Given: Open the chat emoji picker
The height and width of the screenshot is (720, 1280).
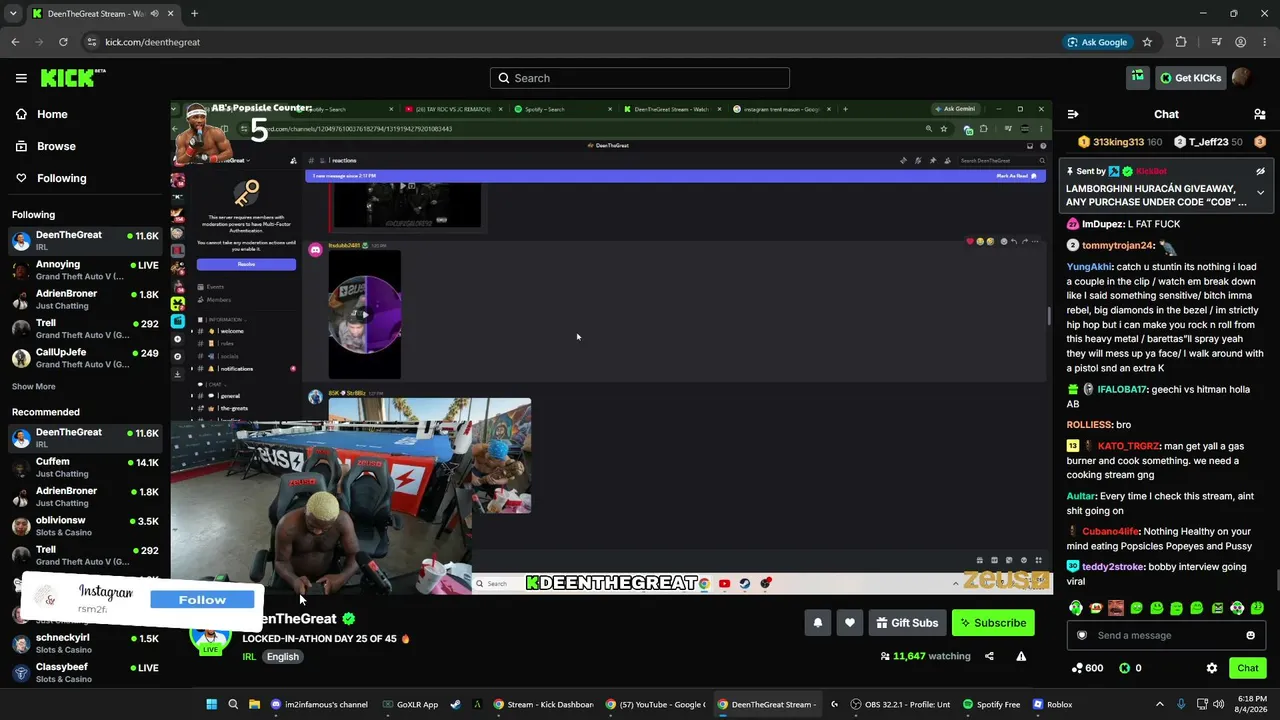Looking at the screenshot, I should (x=1250, y=635).
